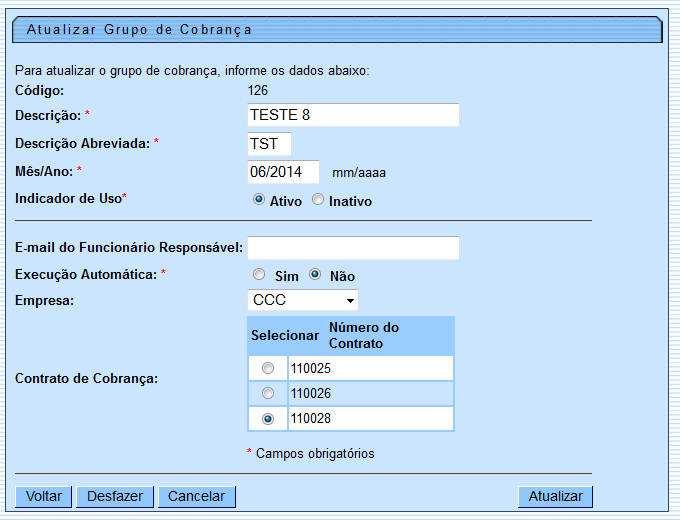Image resolution: width=680 pixels, height=520 pixels.
Task: Choose Sim for Execução Automática
Action: tap(259, 275)
